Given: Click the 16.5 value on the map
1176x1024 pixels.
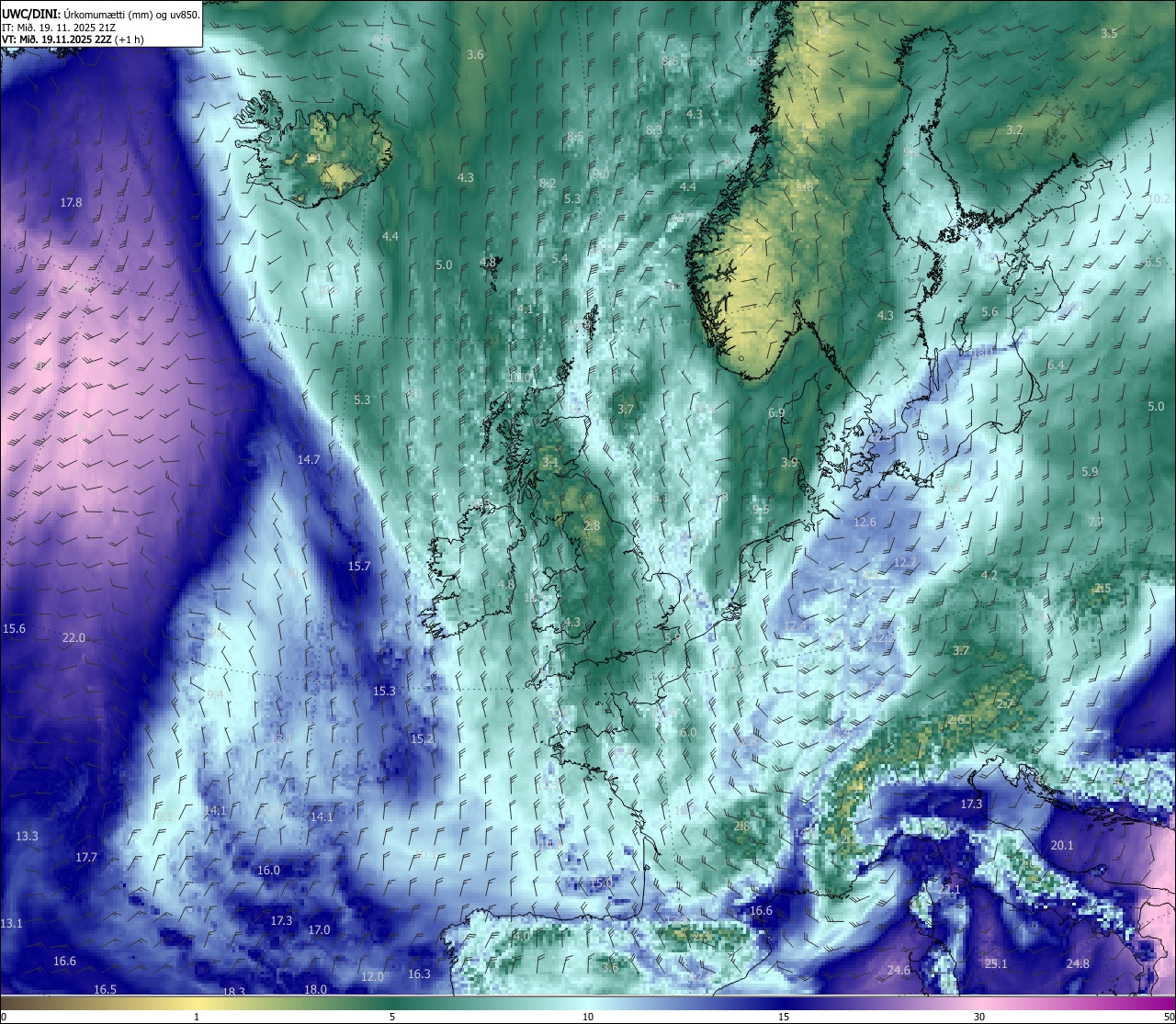Looking at the screenshot, I should [105, 989].
